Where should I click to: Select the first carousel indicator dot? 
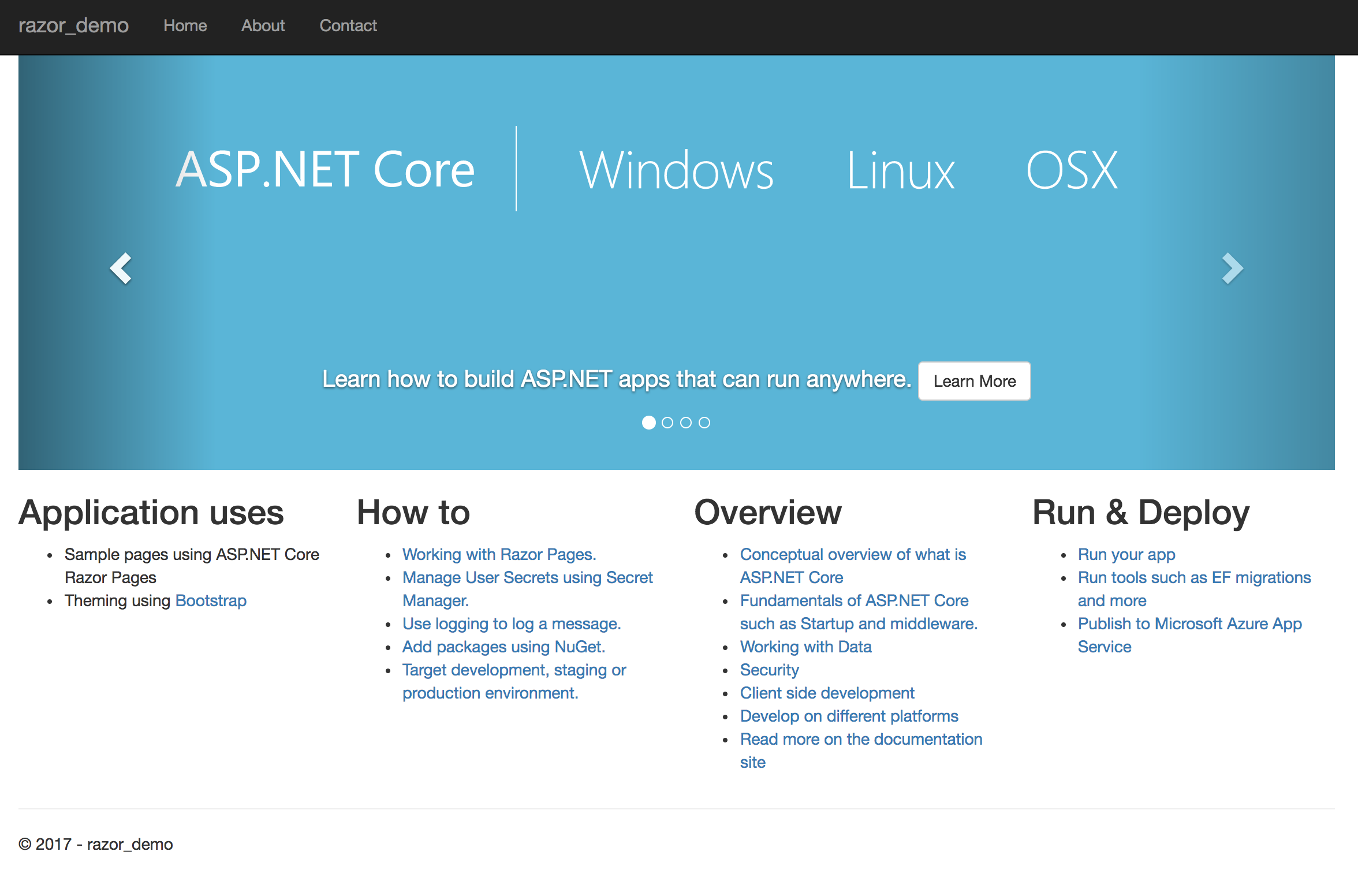(x=649, y=423)
